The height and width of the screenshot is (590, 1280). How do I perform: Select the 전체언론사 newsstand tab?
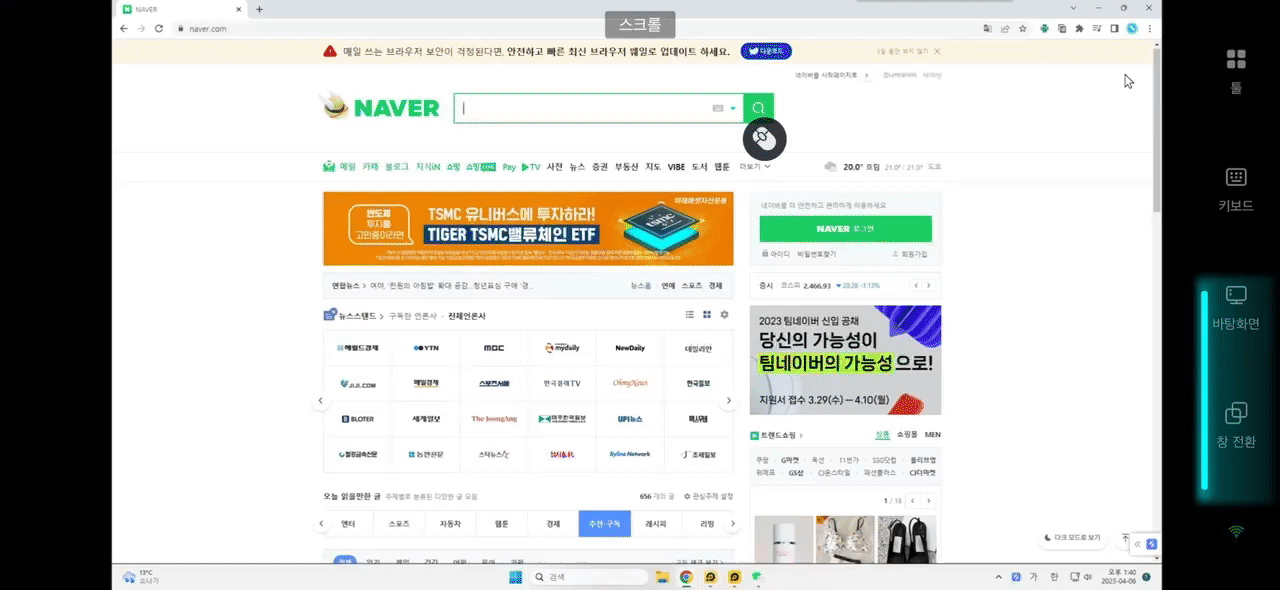click(466, 316)
